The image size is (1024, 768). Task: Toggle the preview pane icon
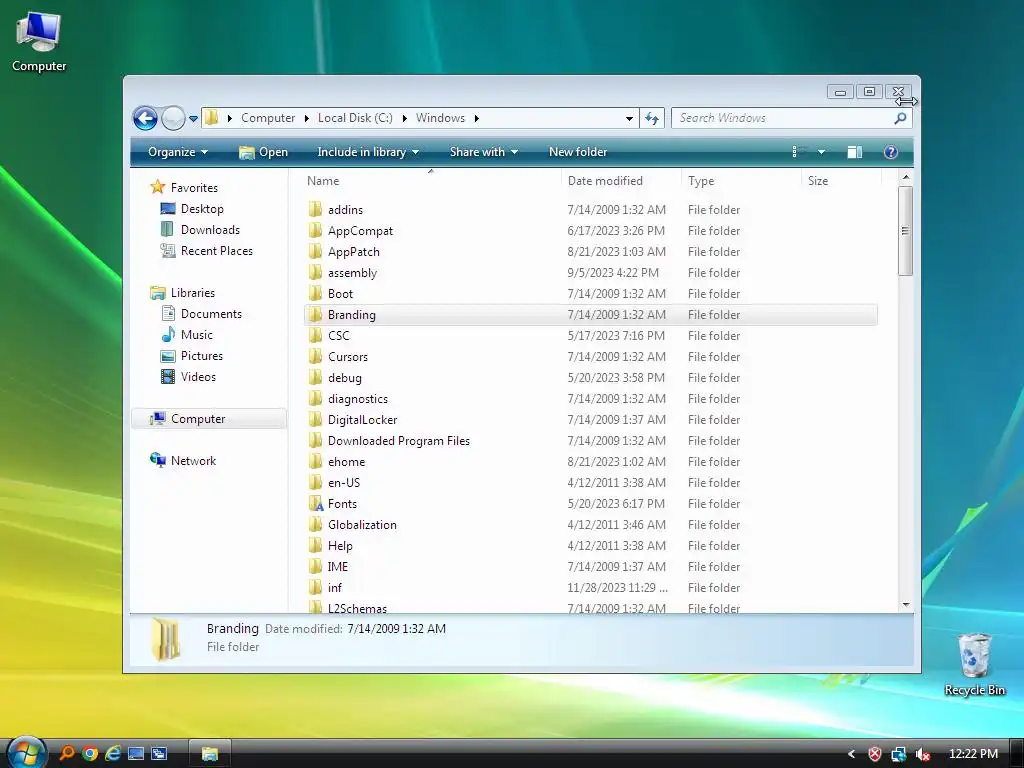[855, 152]
